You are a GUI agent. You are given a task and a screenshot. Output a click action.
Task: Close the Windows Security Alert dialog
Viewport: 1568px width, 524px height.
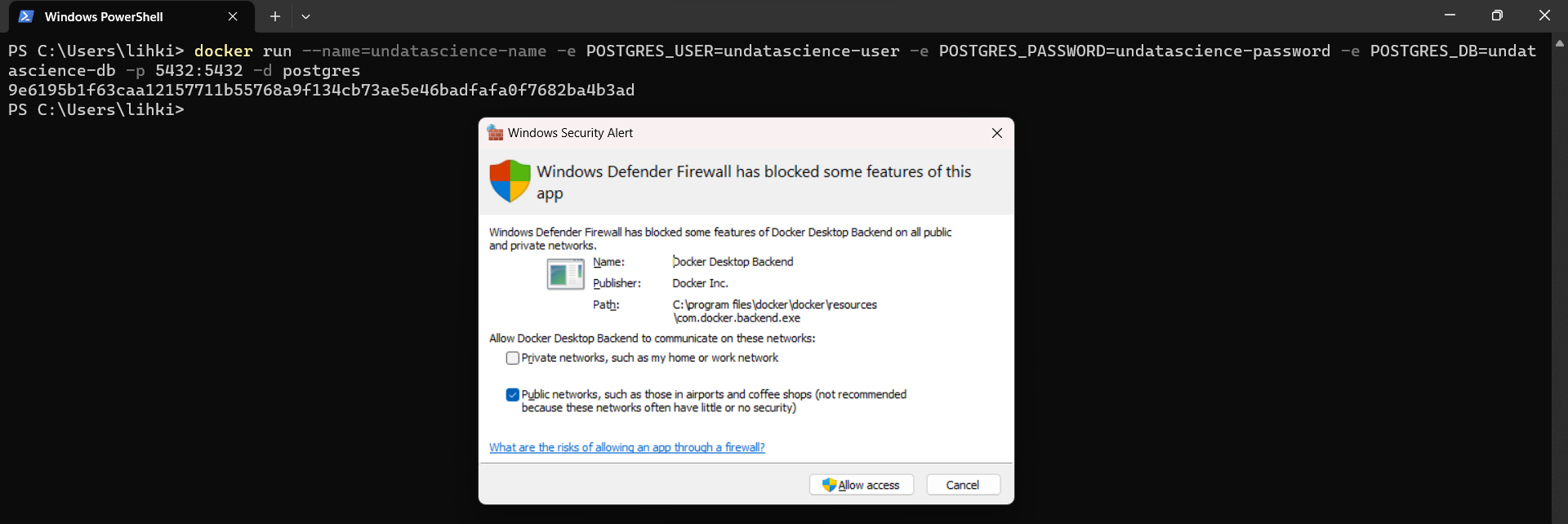996,133
